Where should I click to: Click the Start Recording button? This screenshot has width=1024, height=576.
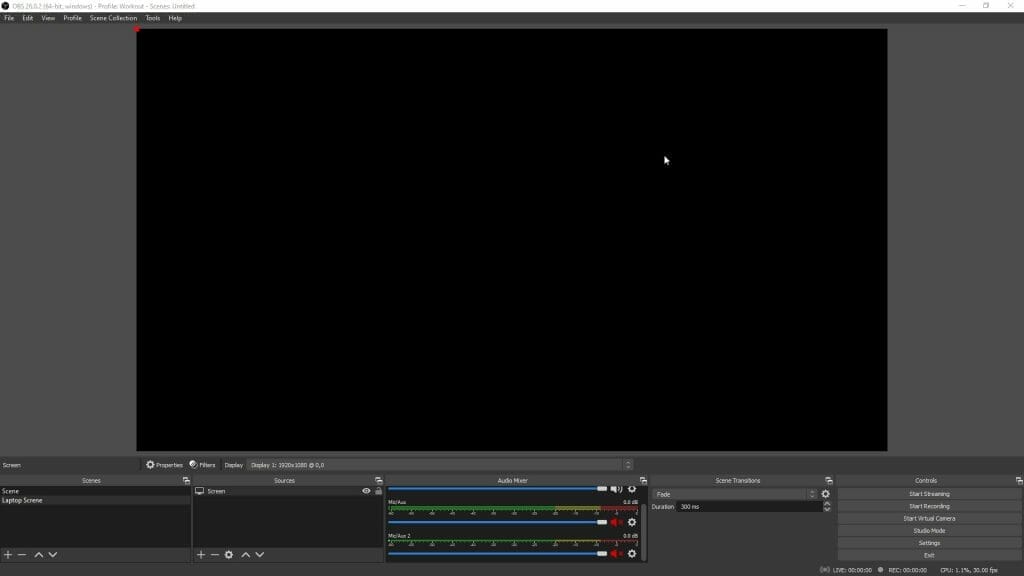[929, 505]
